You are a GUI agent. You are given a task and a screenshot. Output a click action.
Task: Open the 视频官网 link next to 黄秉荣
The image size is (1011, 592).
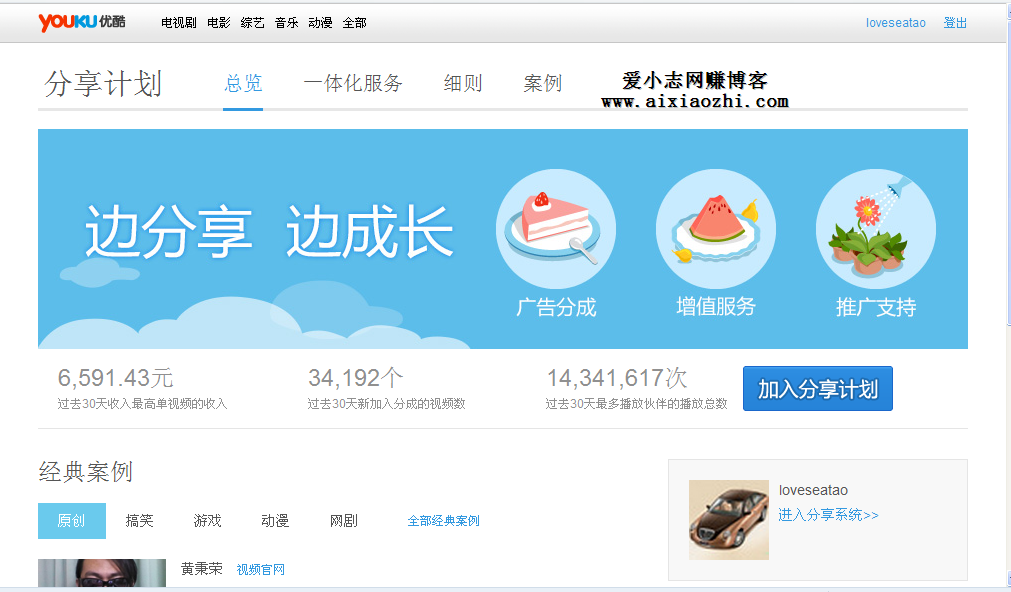click(x=260, y=569)
